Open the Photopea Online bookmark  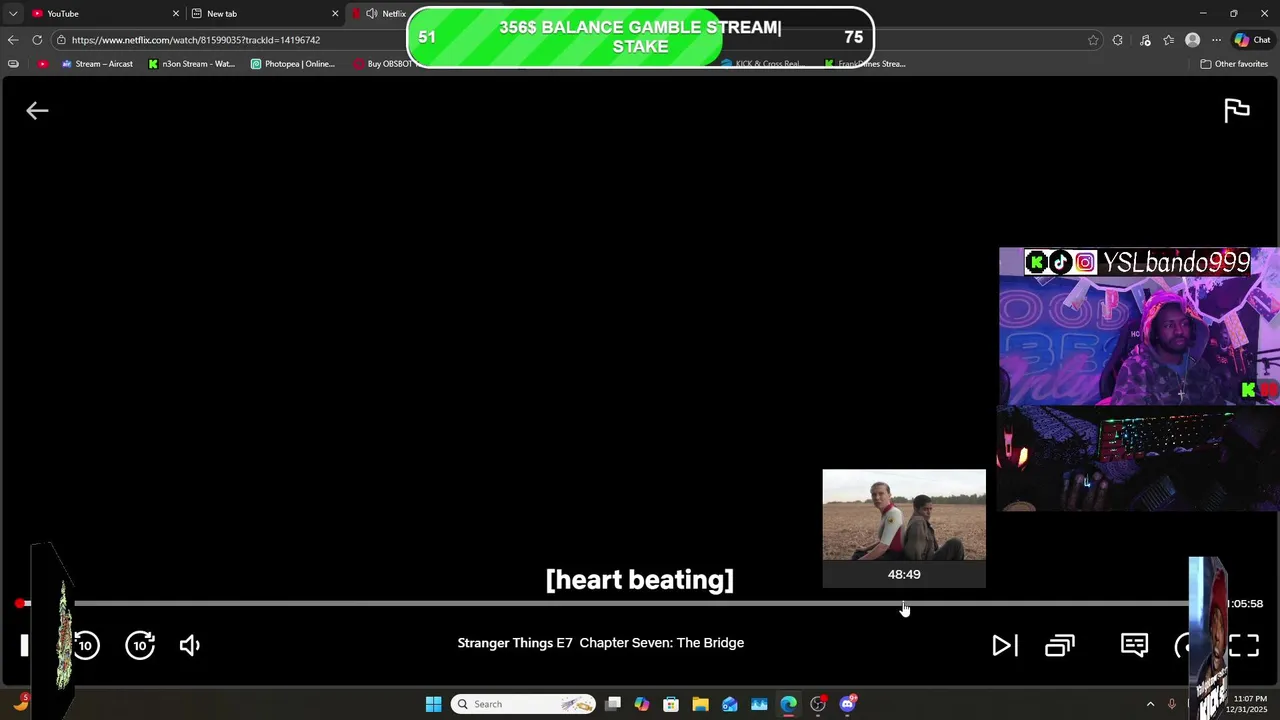293,64
